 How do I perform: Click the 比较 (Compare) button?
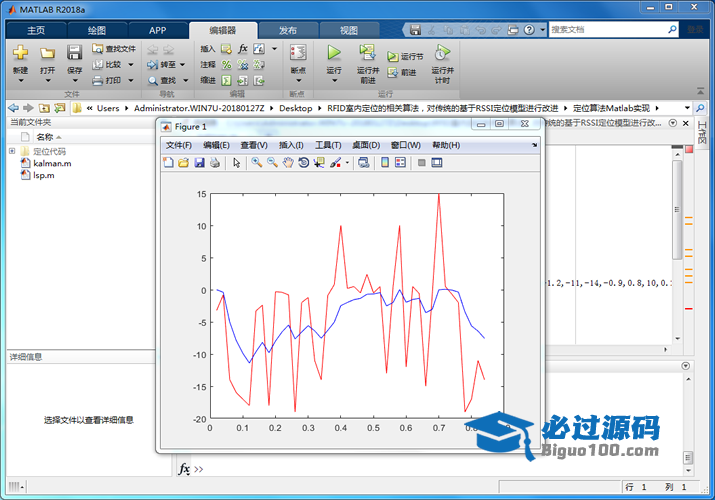click(x=113, y=64)
